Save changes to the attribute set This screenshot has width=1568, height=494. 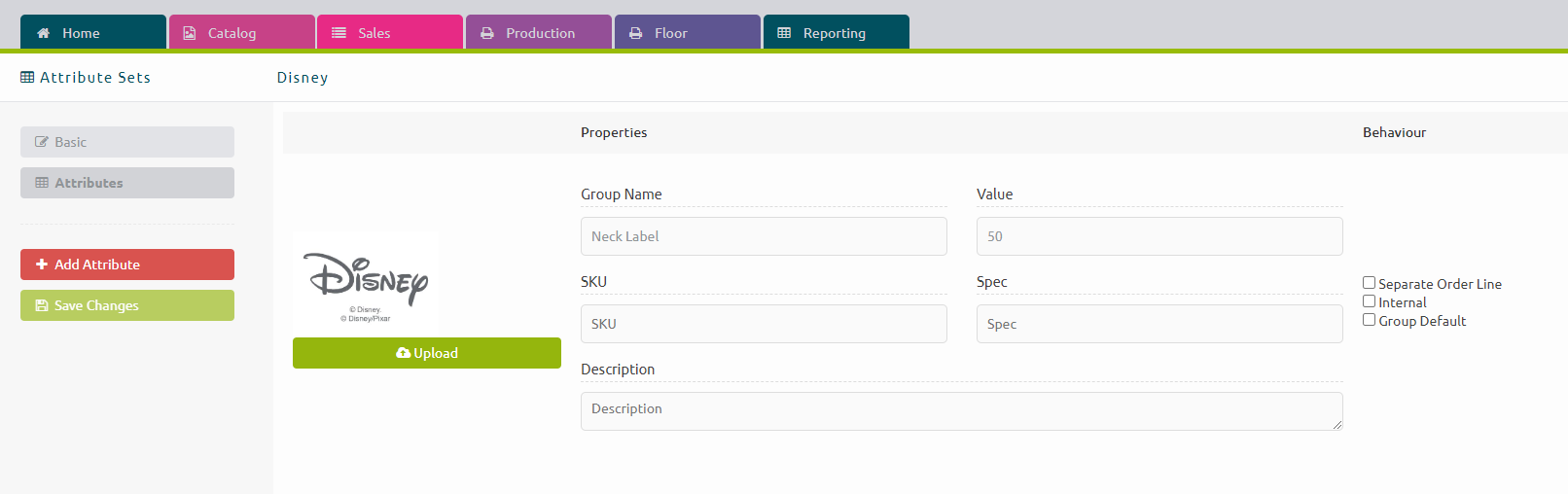(x=127, y=305)
